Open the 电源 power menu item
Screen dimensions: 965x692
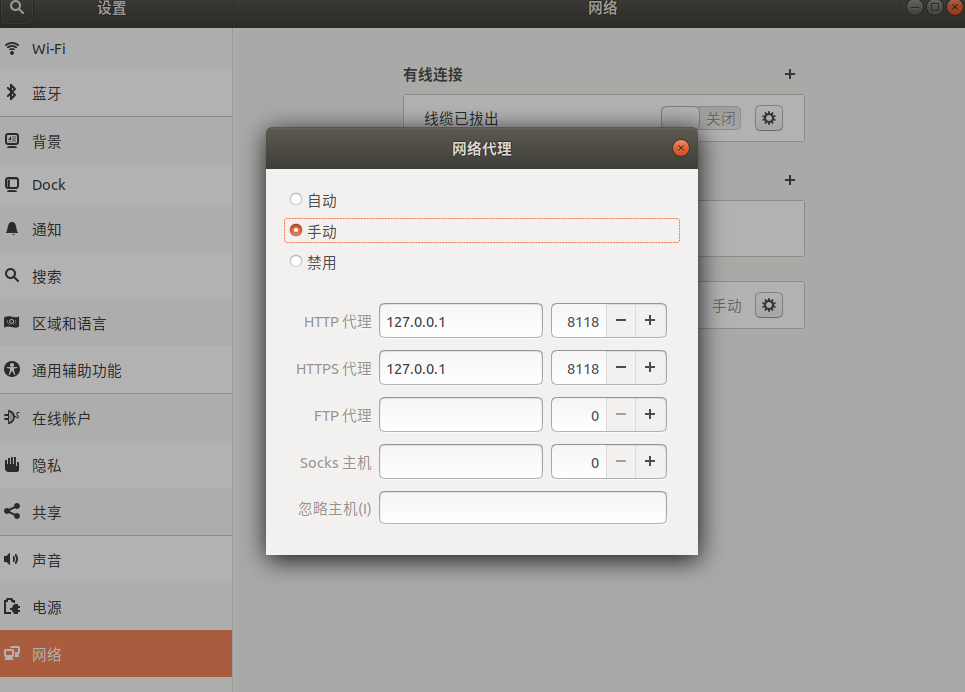tap(116, 607)
